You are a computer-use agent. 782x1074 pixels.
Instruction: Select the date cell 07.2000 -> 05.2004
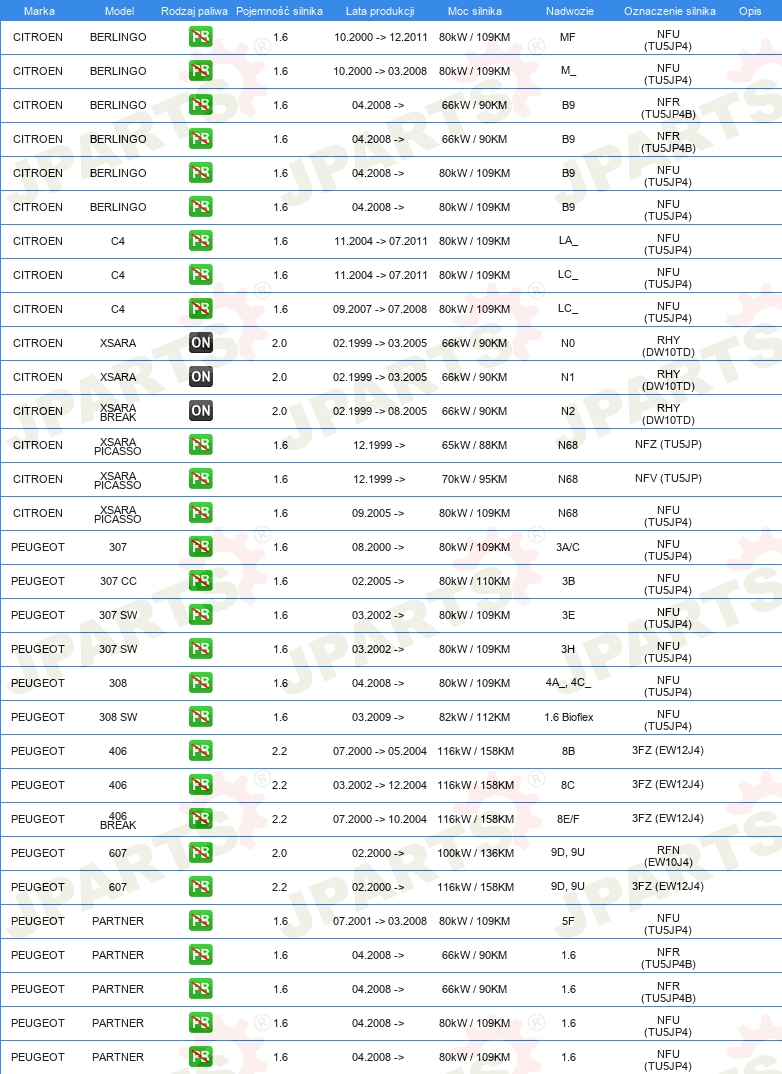click(x=380, y=751)
